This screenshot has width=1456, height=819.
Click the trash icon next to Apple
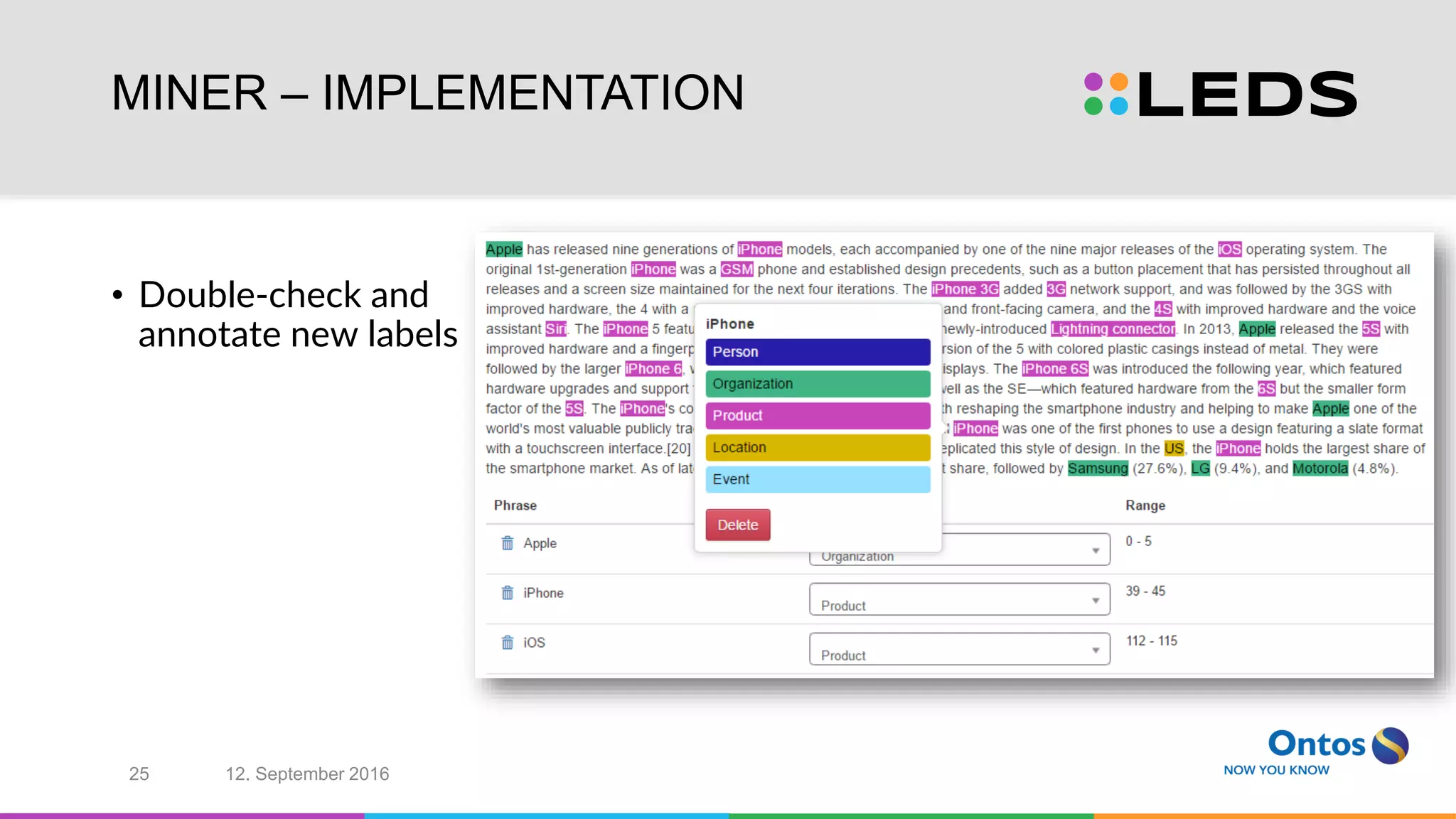(507, 543)
